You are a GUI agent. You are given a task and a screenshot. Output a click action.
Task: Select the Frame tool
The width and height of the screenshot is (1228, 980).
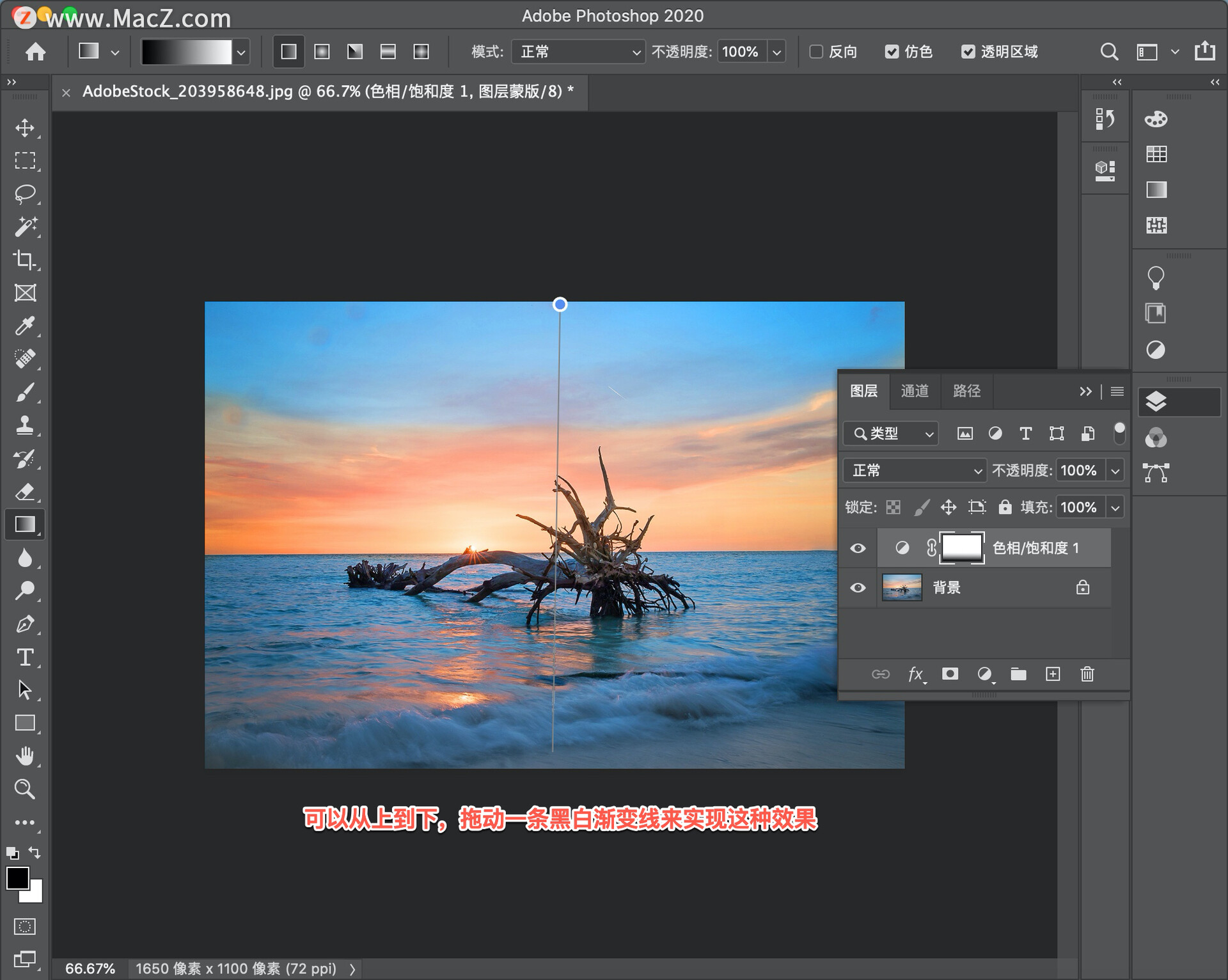point(25,293)
